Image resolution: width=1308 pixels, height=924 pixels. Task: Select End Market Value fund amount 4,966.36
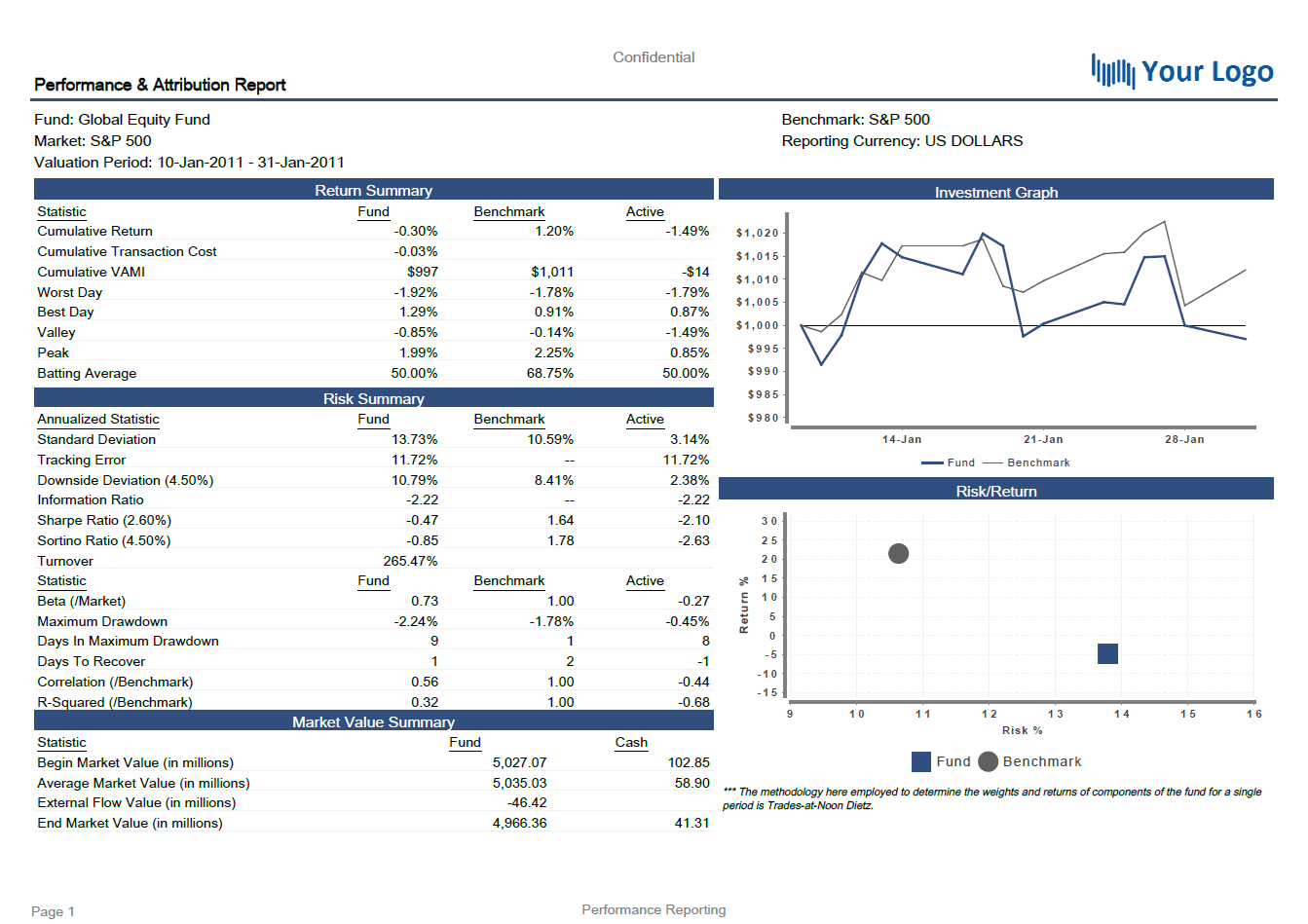pos(519,823)
